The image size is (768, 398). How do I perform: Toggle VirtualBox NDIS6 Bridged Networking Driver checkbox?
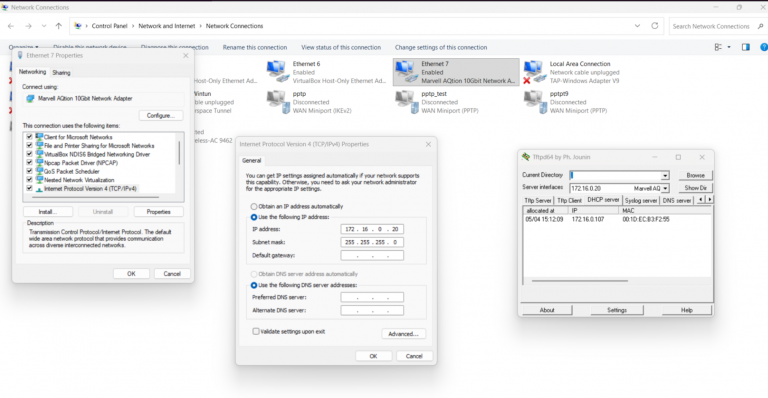click(29, 154)
